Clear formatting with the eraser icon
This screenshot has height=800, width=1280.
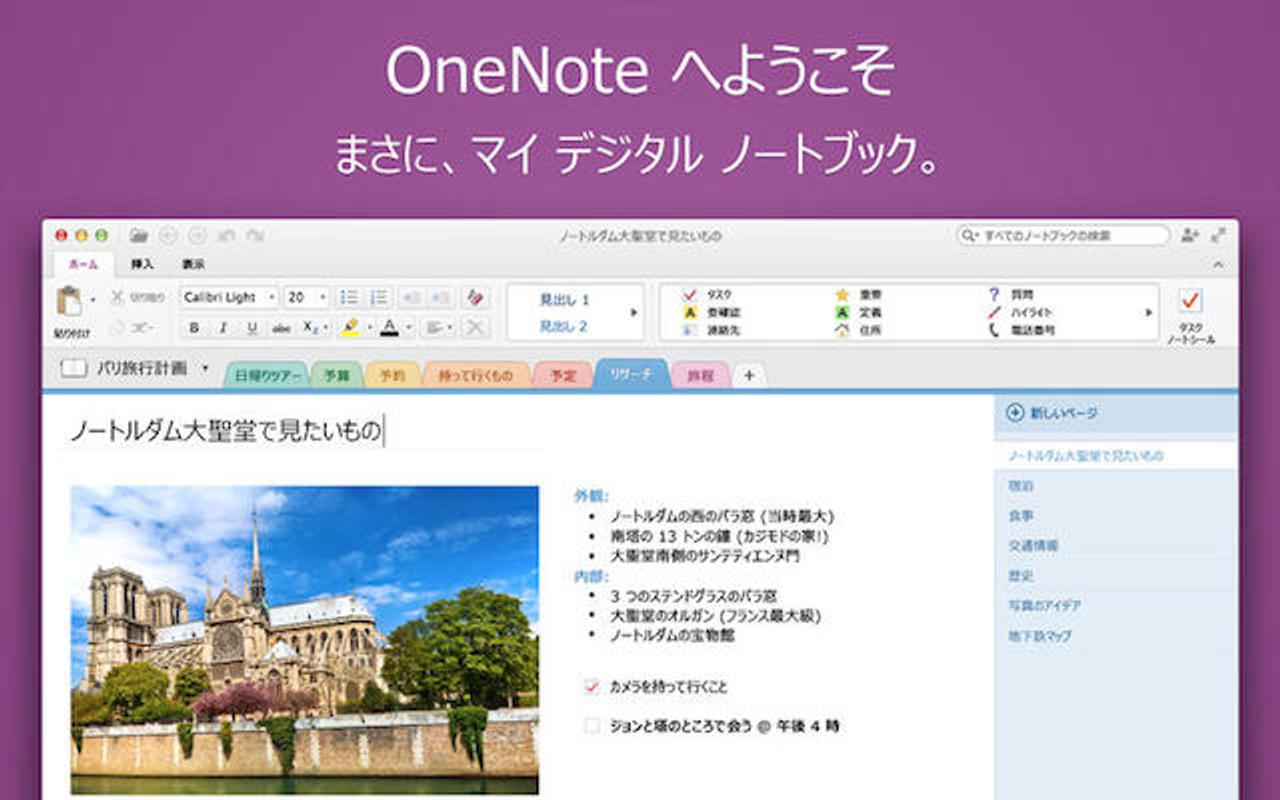(x=475, y=297)
